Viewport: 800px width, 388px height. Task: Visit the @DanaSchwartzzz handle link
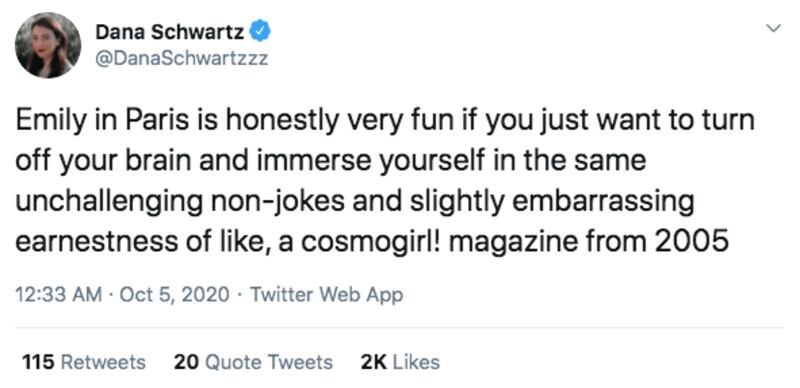click(x=182, y=59)
